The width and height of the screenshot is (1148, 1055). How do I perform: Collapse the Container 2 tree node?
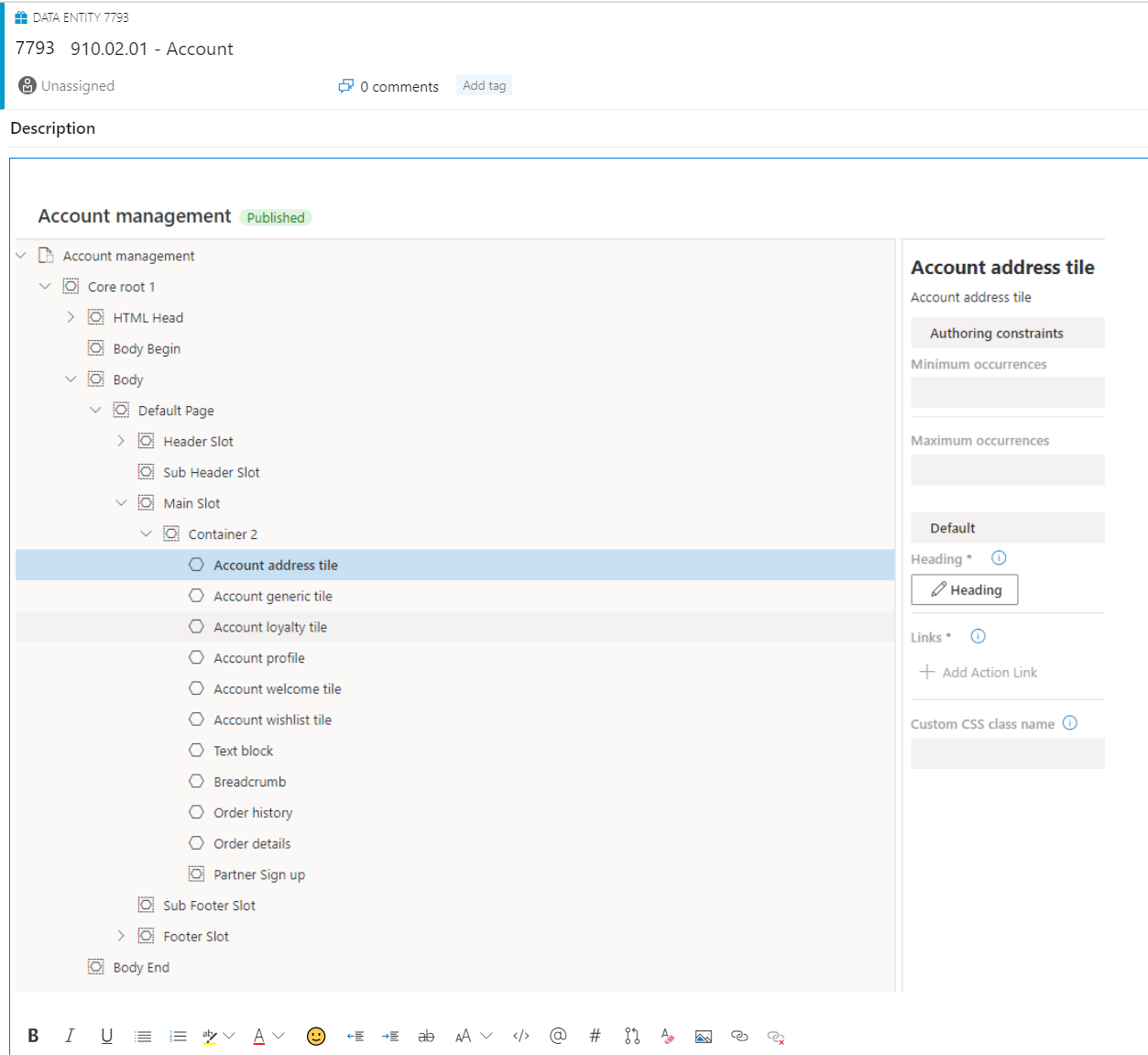(x=146, y=533)
